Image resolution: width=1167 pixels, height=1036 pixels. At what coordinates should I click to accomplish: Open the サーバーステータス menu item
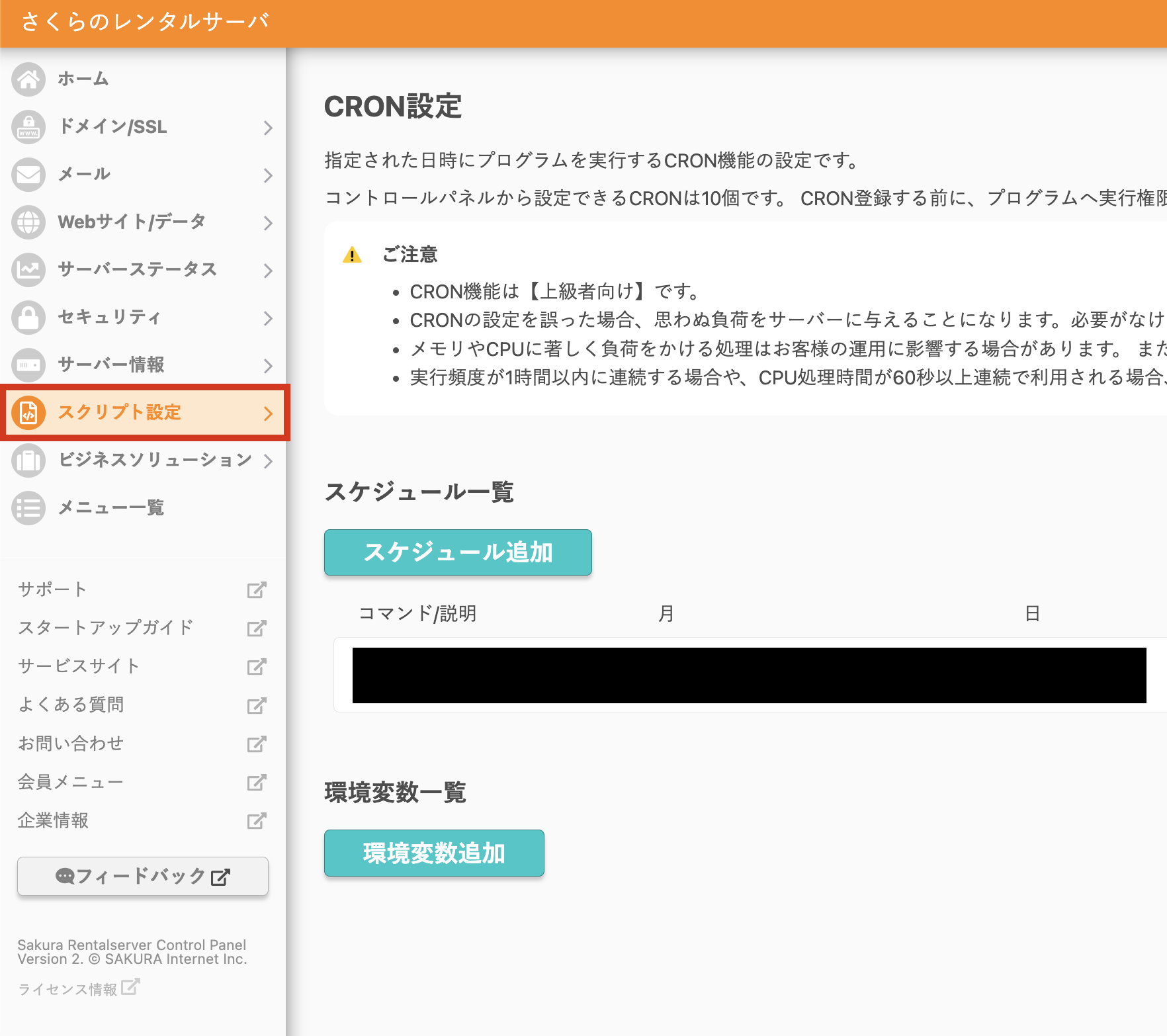tap(137, 269)
